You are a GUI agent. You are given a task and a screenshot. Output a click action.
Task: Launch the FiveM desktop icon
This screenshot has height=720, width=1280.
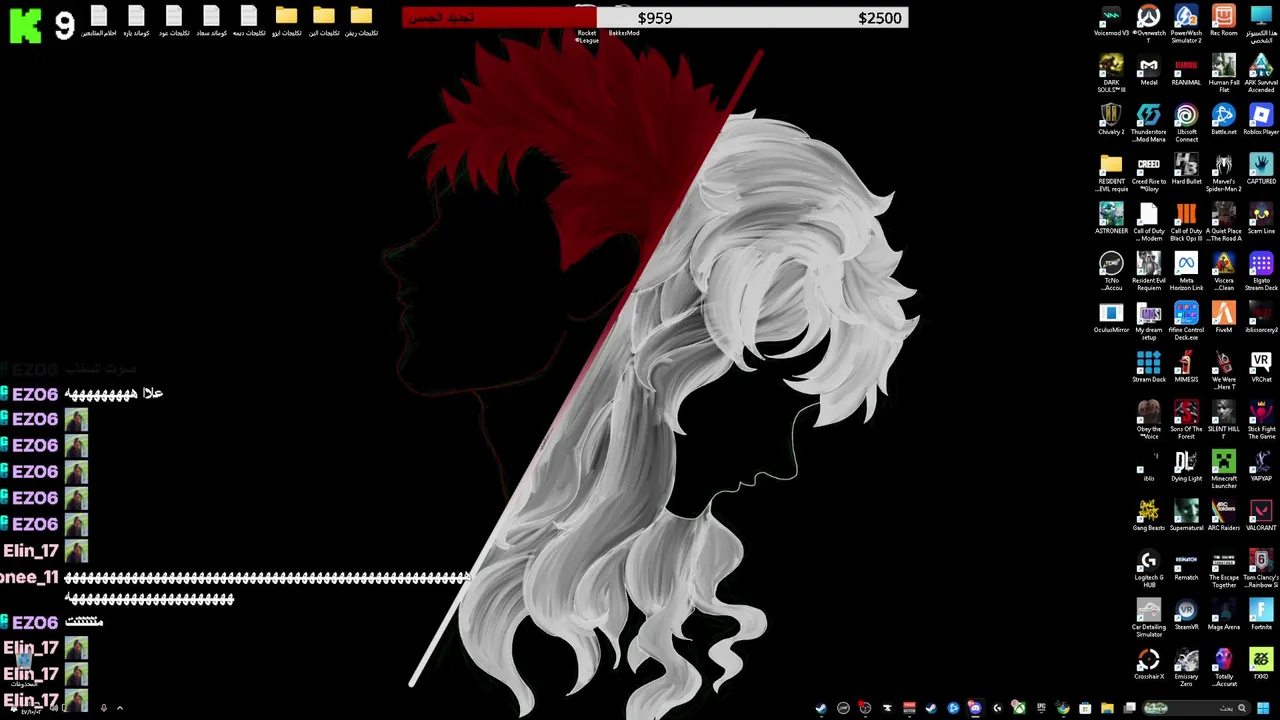[1223, 318]
